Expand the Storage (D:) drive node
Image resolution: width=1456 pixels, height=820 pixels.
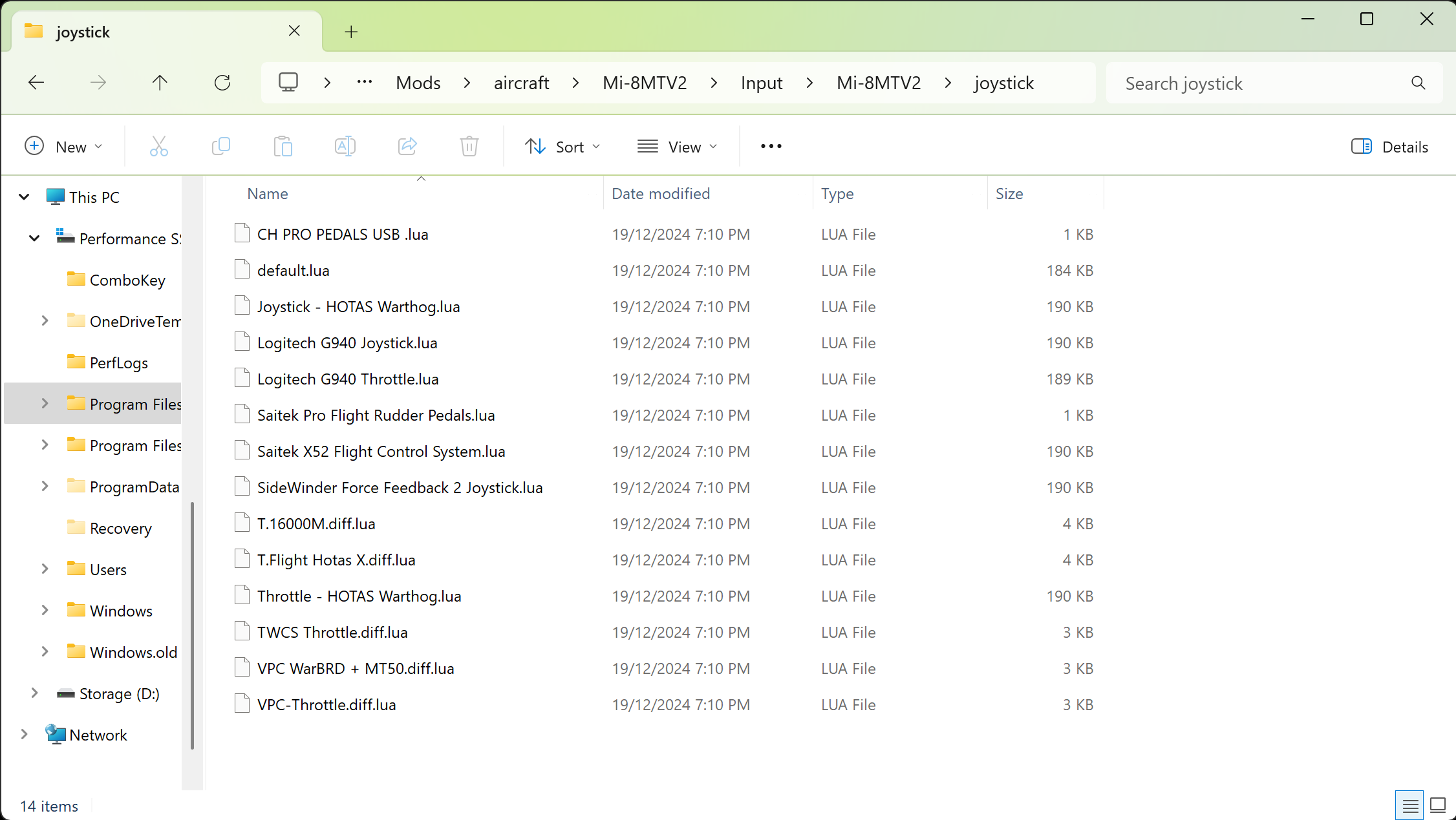[x=34, y=693]
